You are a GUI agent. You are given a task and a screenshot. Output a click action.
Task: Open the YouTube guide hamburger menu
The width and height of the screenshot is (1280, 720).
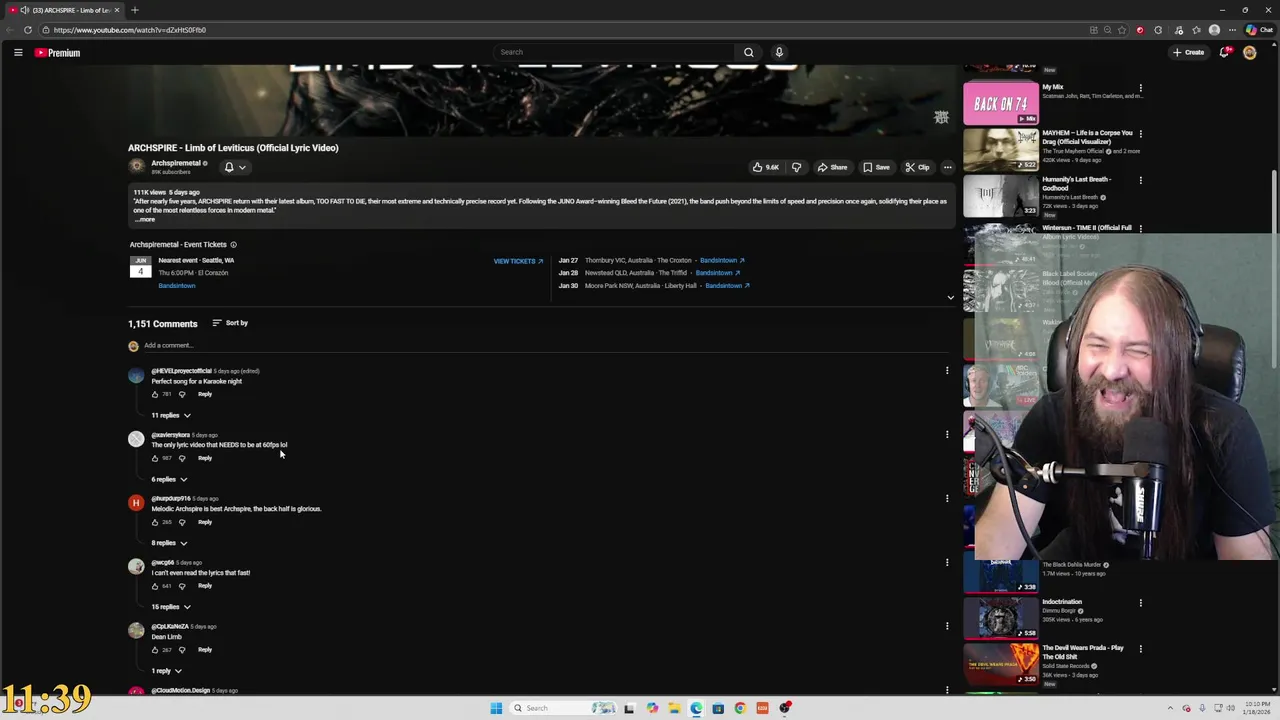pos(18,52)
